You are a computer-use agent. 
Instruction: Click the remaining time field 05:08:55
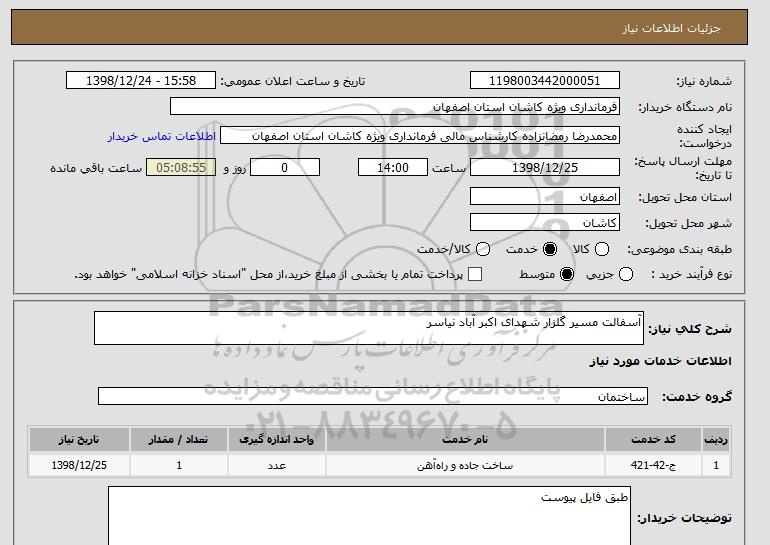[x=181, y=167]
